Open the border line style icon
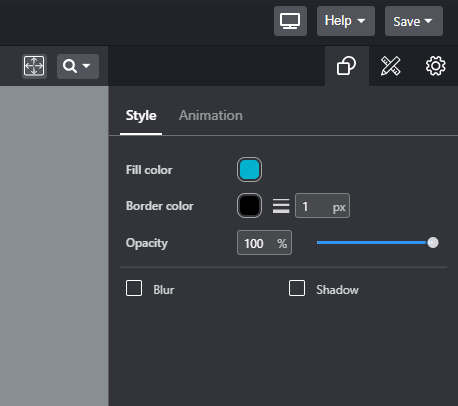Screen dimensions: 458x406 click(281, 206)
